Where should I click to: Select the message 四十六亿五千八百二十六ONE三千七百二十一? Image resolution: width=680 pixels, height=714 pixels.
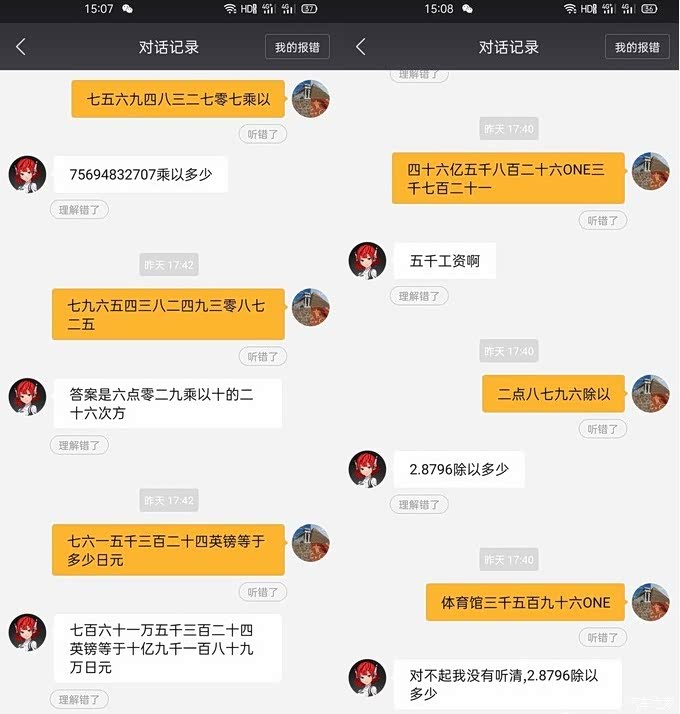point(508,178)
